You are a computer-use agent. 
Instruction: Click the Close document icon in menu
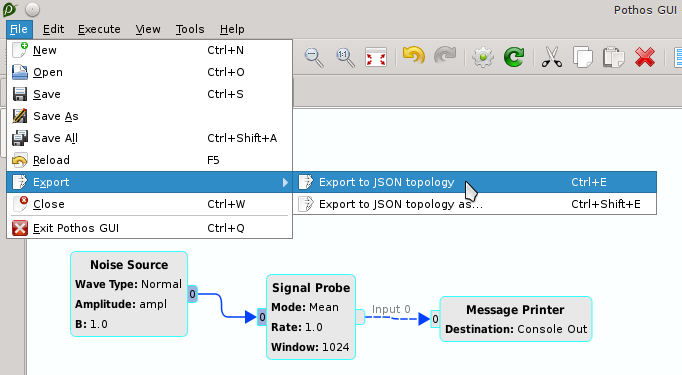pyautogui.click(x=20, y=204)
